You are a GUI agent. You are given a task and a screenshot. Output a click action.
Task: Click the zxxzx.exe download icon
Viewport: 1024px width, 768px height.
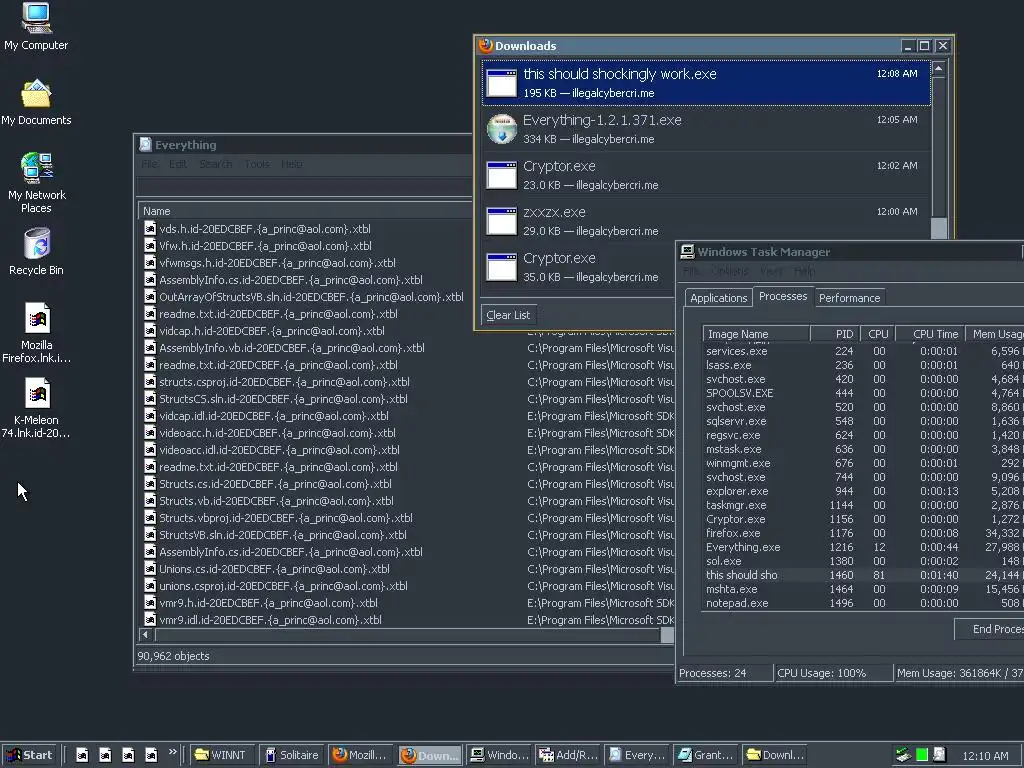502,221
